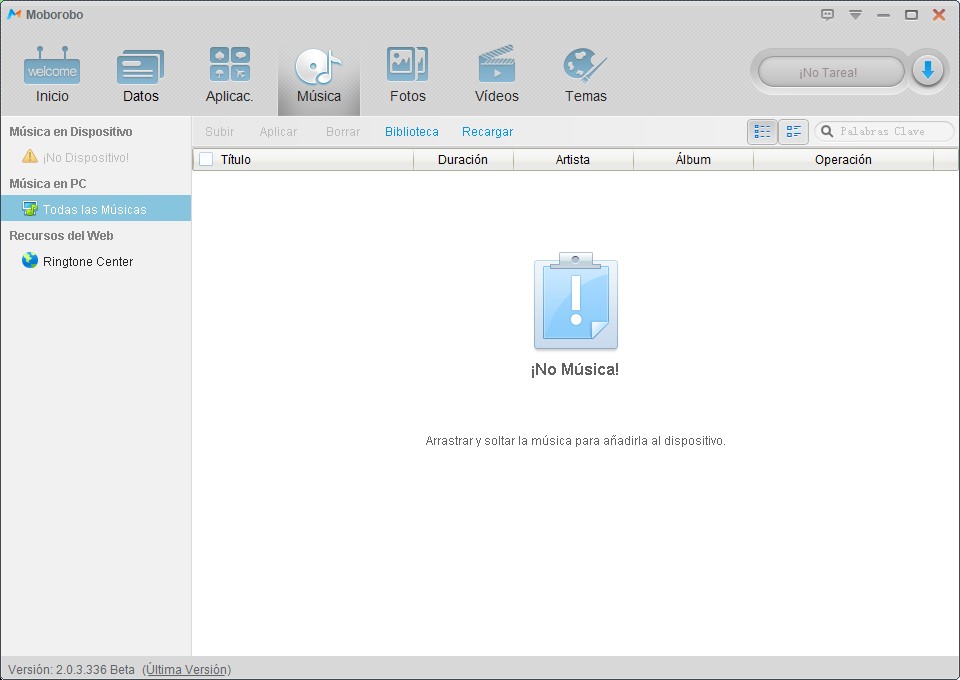
Task: Select the Música tab
Action: click(x=319, y=75)
